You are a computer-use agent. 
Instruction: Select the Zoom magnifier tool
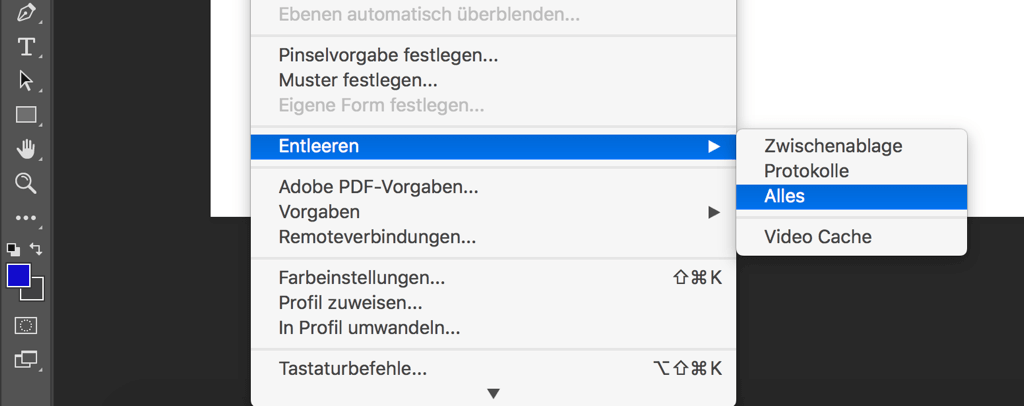[x=26, y=183]
